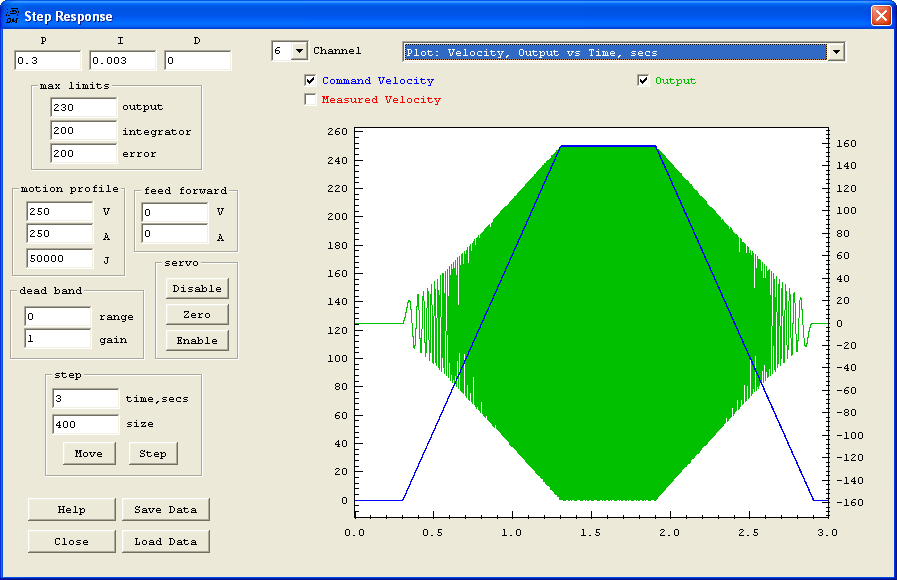897x580 pixels.
Task: Click the Enable servo button
Action: (x=197, y=340)
